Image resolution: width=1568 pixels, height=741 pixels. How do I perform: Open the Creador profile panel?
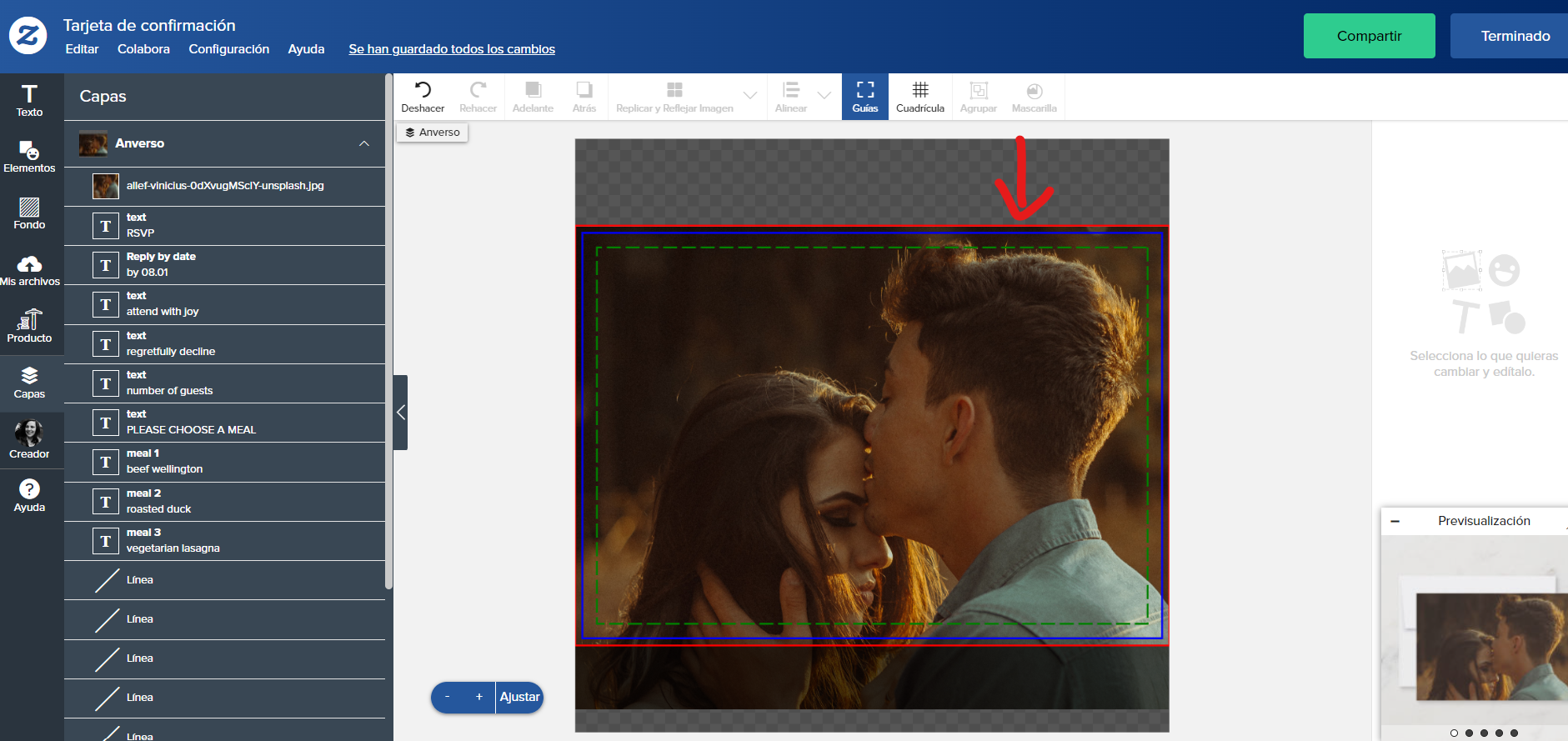click(29, 439)
